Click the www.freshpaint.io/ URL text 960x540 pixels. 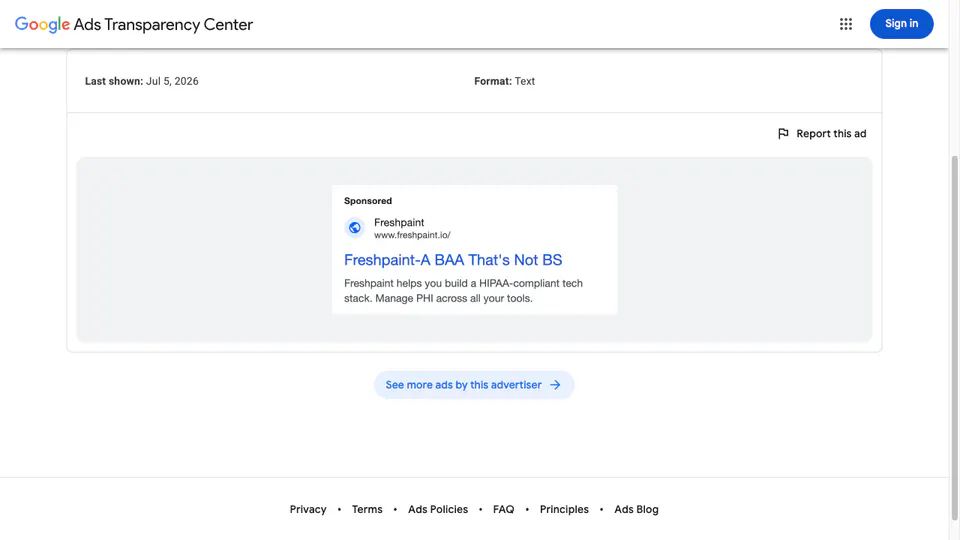click(x=412, y=235)
